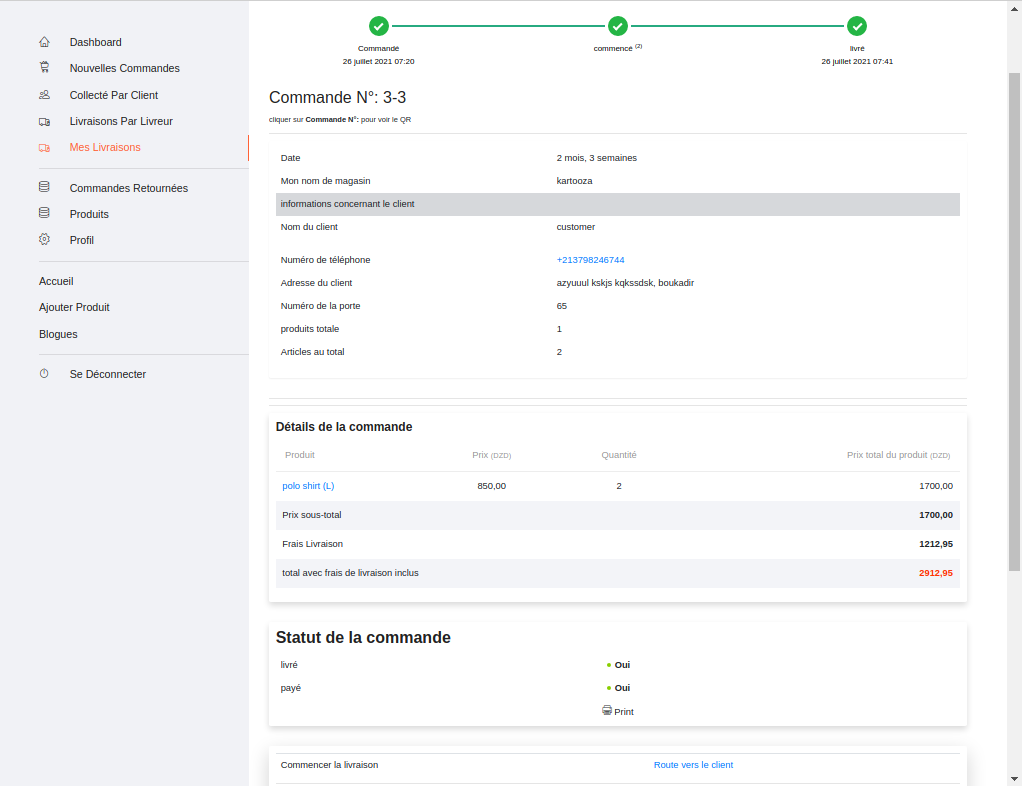Click the Livraisons Par Livreur truck icon
This screenshot has width=1022, height=786.
click(x=44, y=121)
